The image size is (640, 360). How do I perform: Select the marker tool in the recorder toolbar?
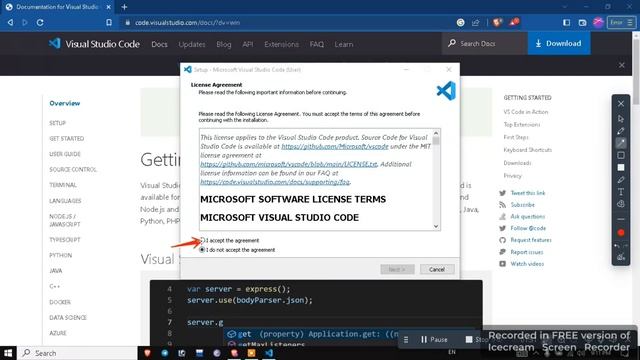(x=621, y=180)
